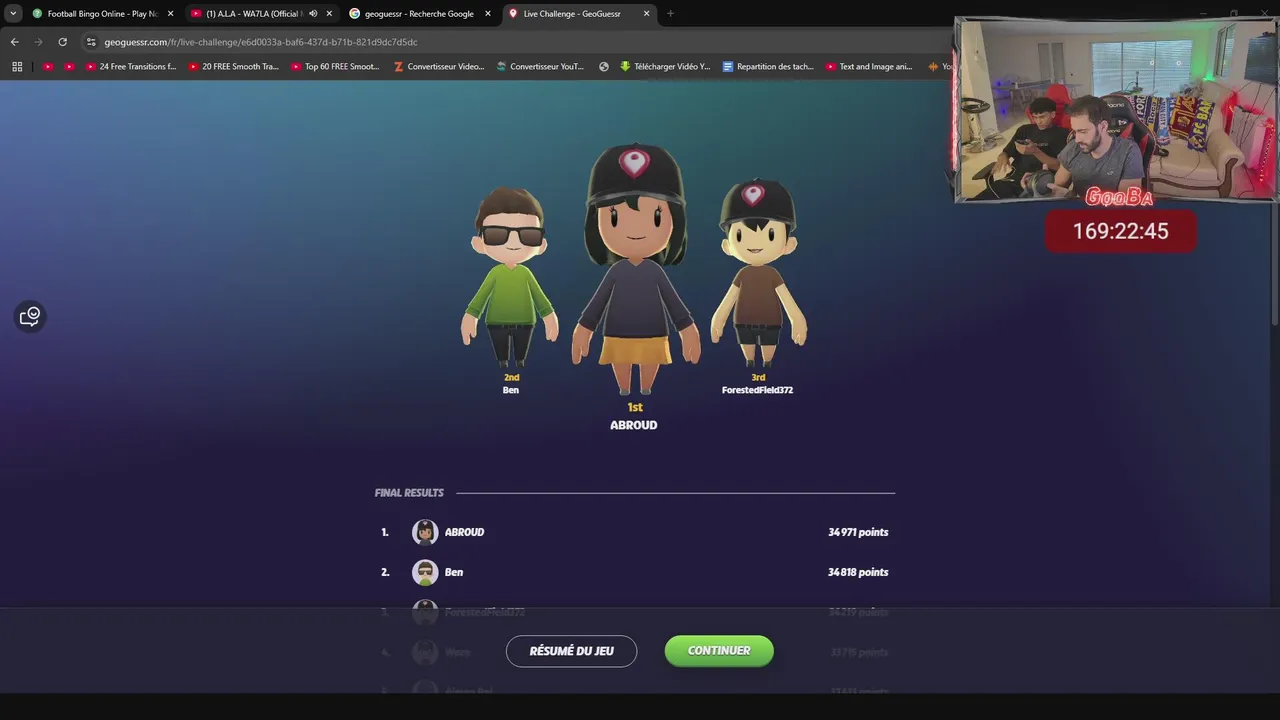Reload the GeoGuessr page
Image resolution: width=1280 pixels, height=720 pixels.
[62, 42]
